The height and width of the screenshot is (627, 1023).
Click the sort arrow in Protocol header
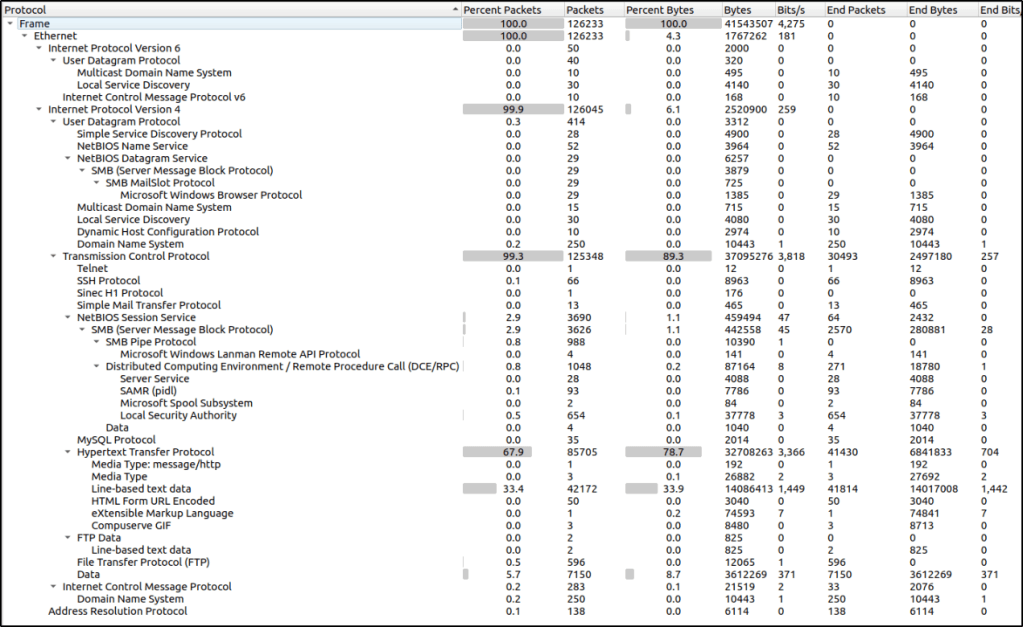click(x=454, y=10)
